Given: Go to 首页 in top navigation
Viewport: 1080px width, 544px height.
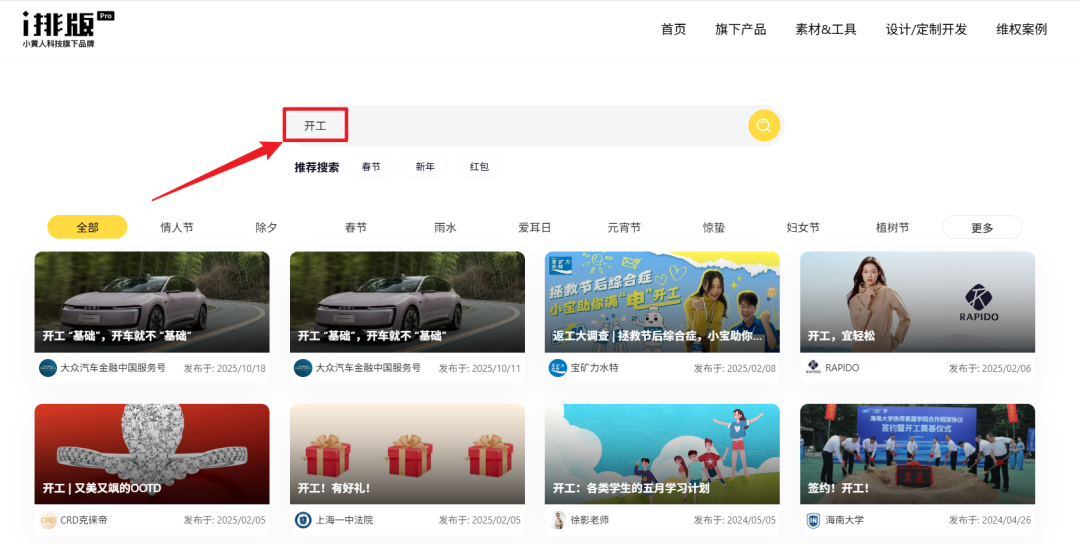Looking at the screenshot, I should [x=674, y=29].
